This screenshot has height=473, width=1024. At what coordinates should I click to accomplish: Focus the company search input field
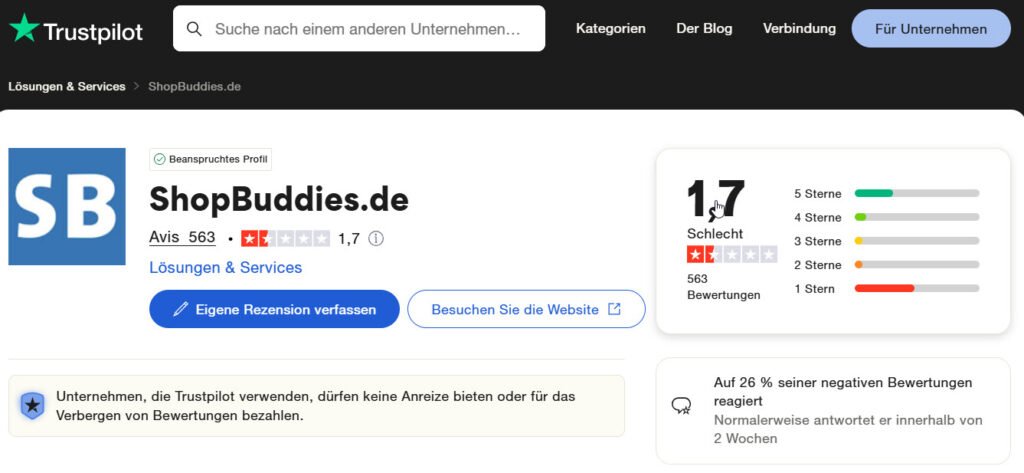point(368,29)
